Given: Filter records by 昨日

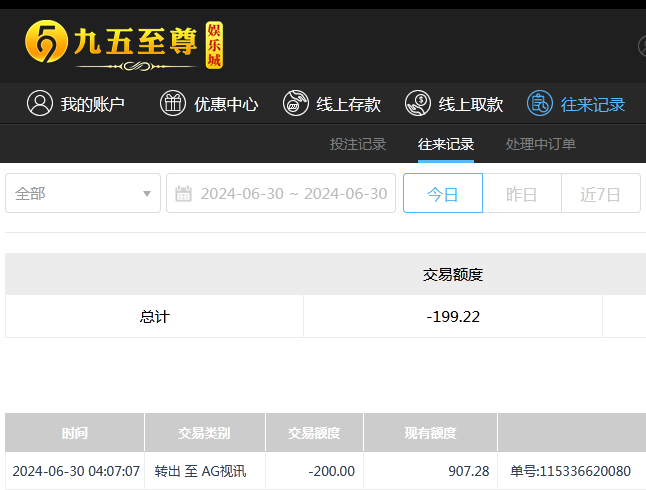Looking at the screenshot, I should (x=522, y=193).
